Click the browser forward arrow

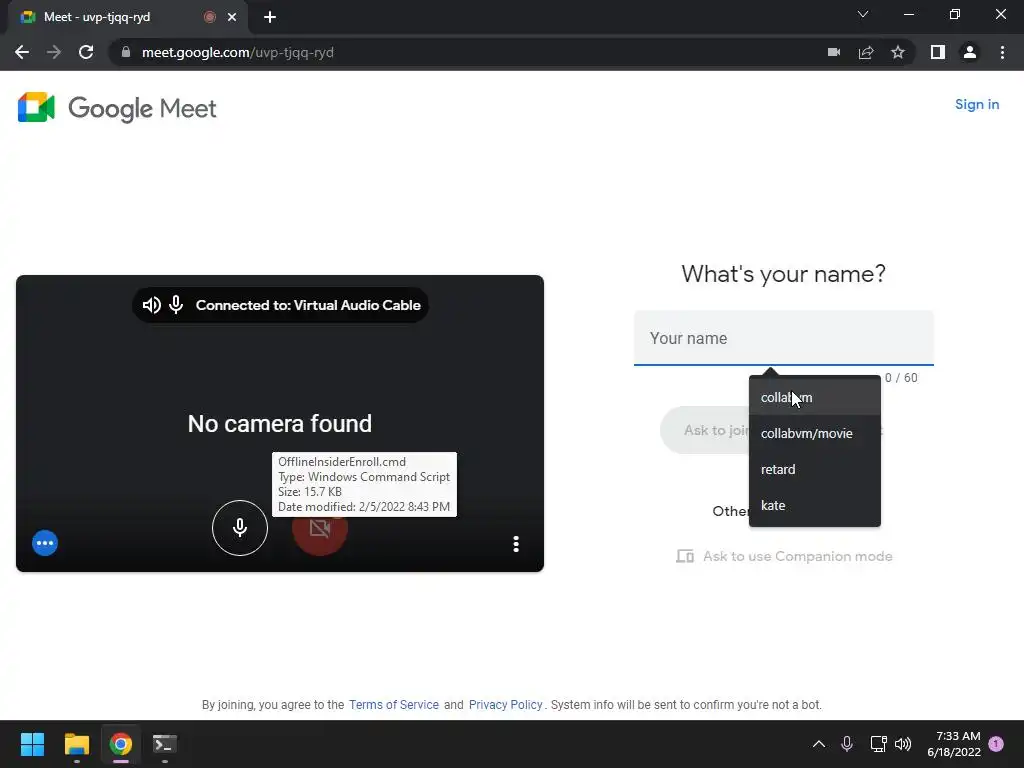[54, 52]
